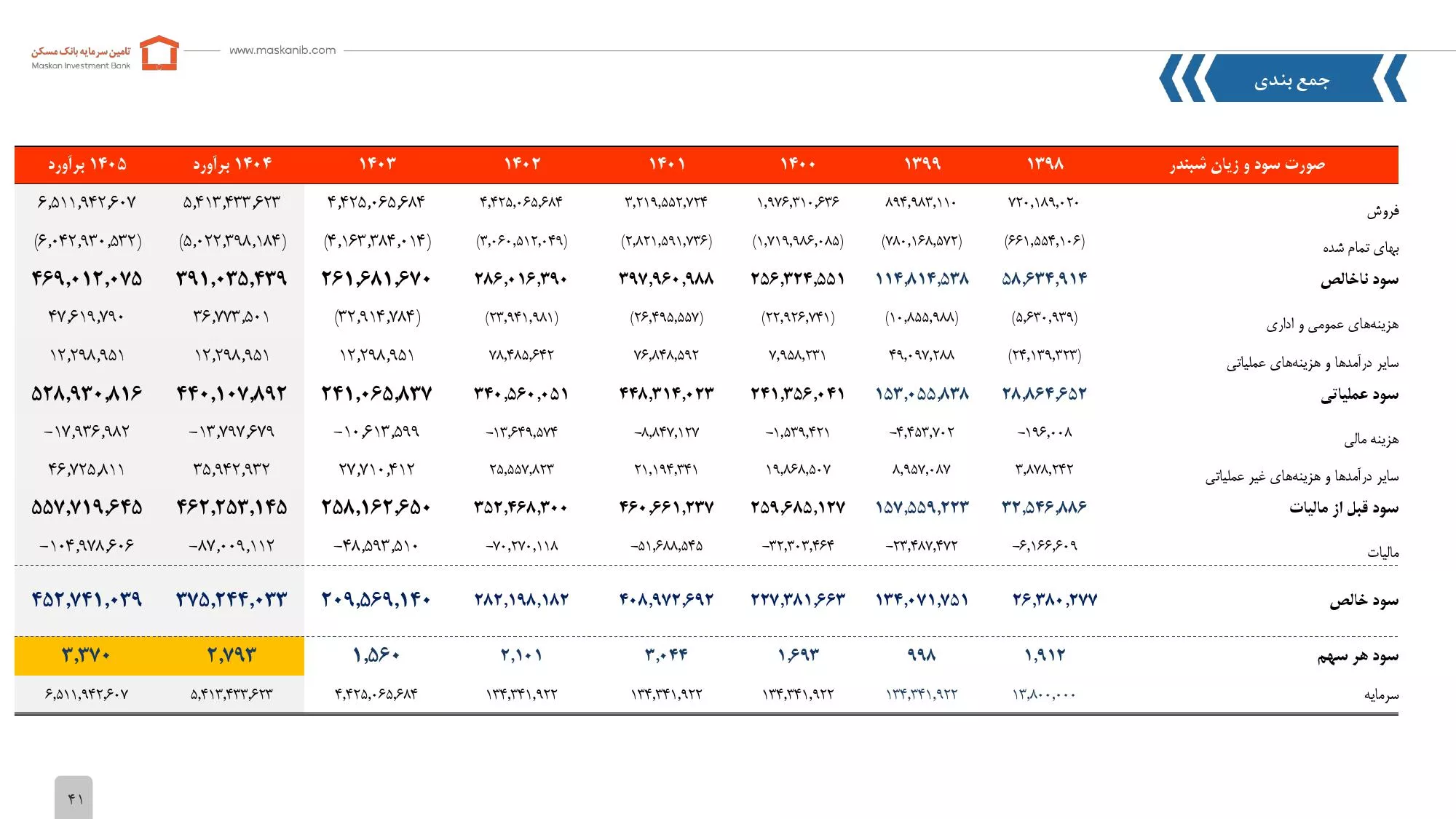The height and width of the screenshot is (819, 1456).
Task: Select the ۱۴۰۴ برآورد column header
Action: (x=232, y=165)
